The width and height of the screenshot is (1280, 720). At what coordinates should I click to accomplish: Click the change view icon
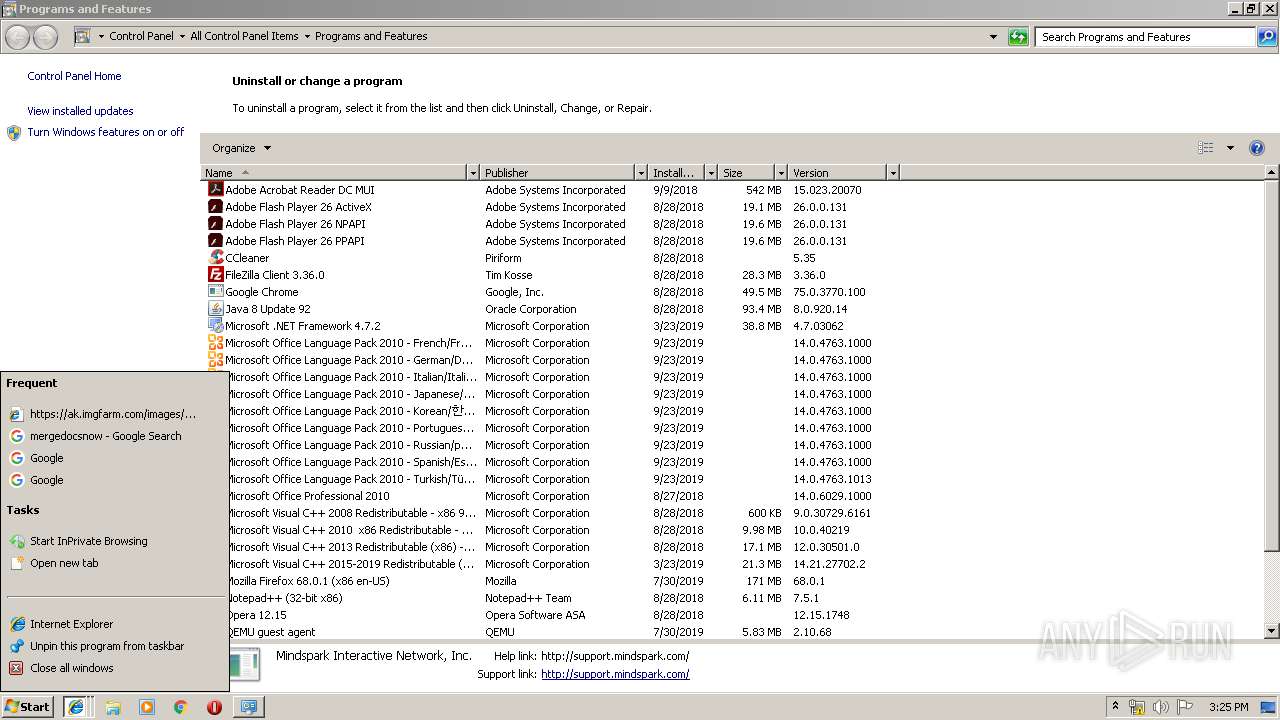(1205, 148)
